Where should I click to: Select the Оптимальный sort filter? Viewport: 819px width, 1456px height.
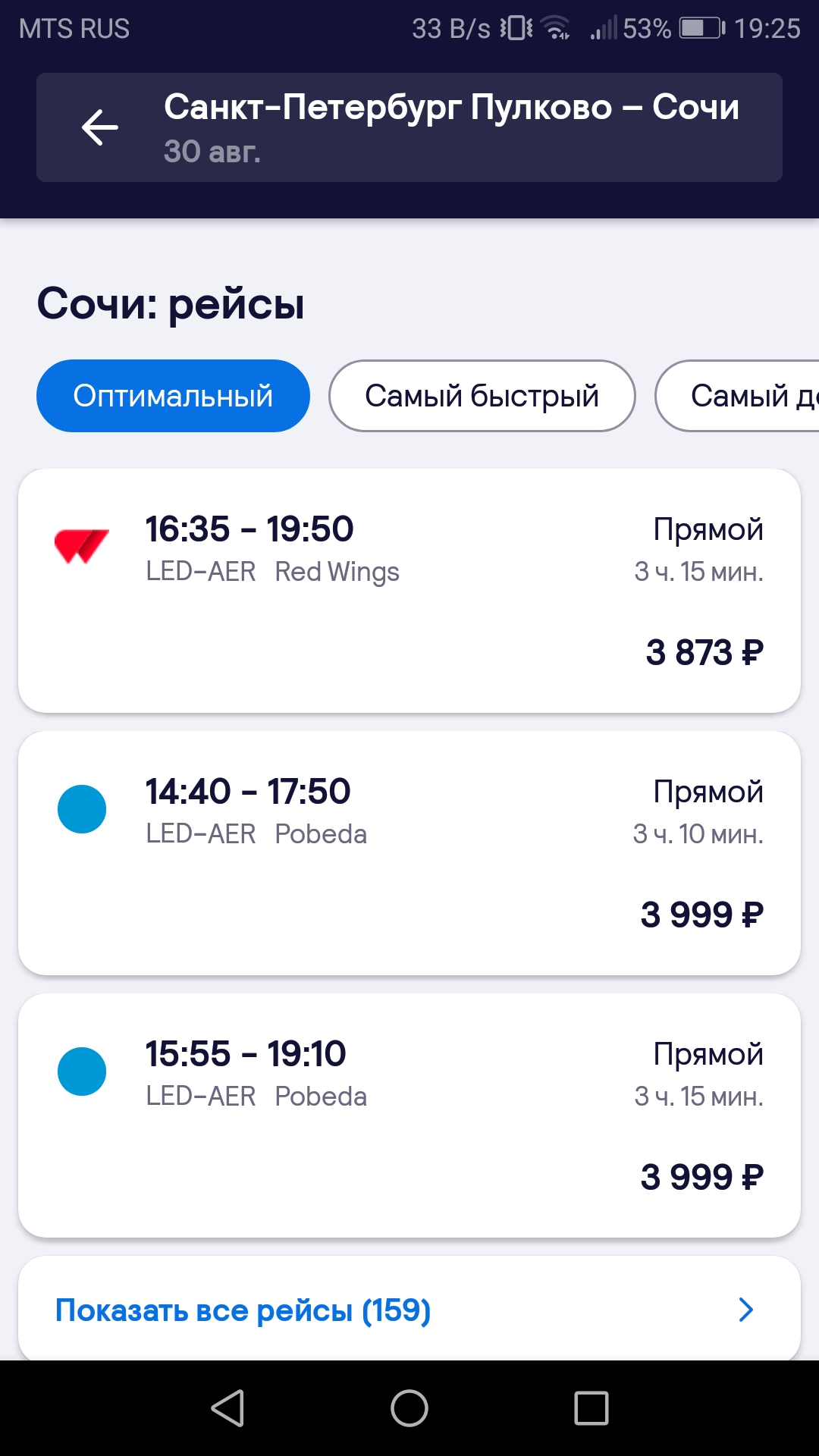click(173, 396)
